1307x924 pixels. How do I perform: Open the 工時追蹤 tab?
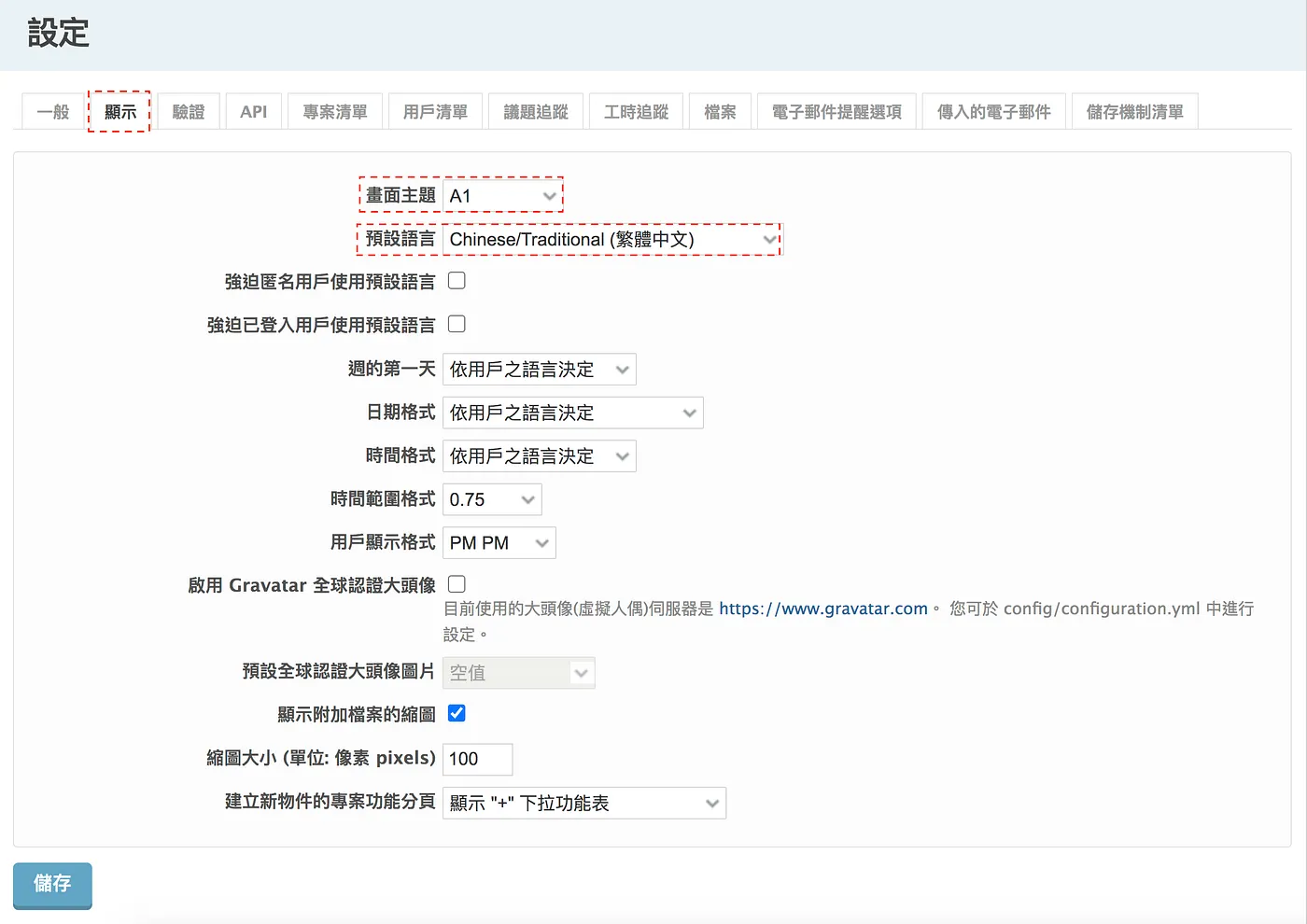(x=637, y=112)
